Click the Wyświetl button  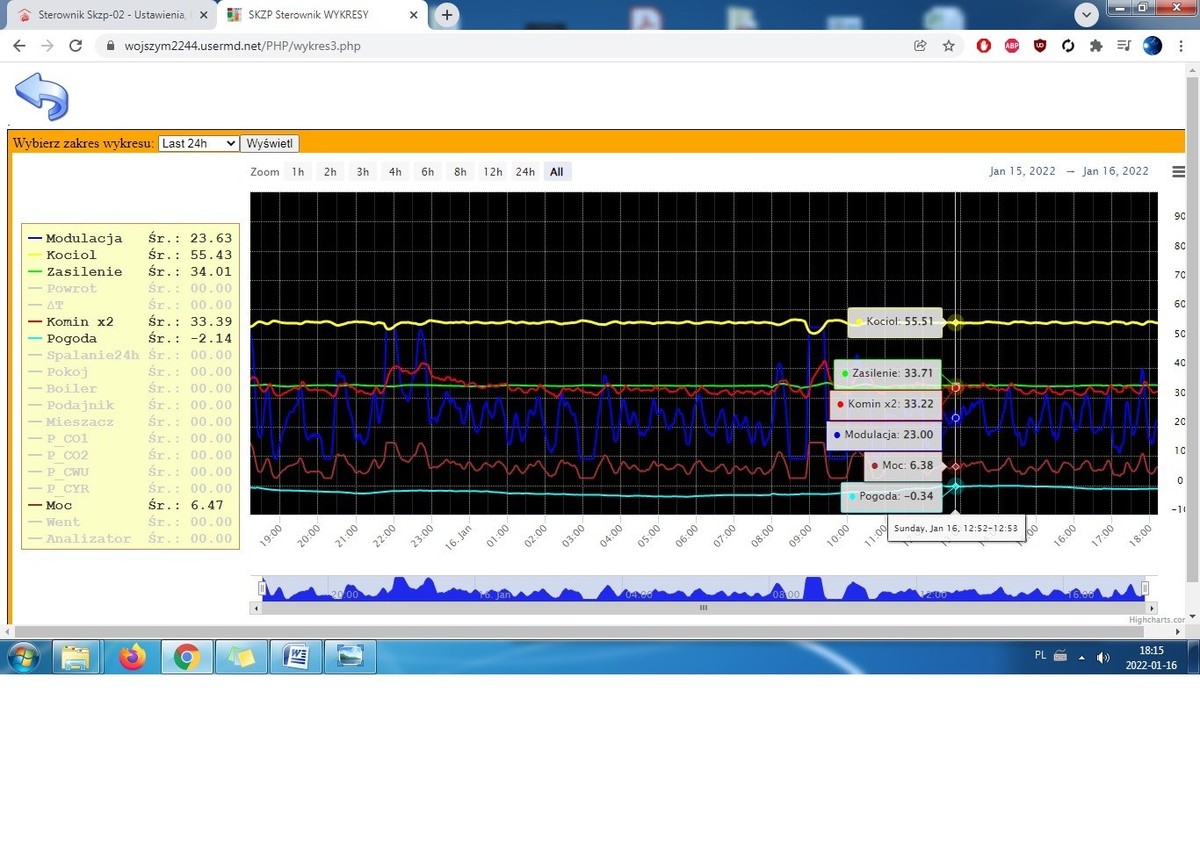(x=270, y=144)
